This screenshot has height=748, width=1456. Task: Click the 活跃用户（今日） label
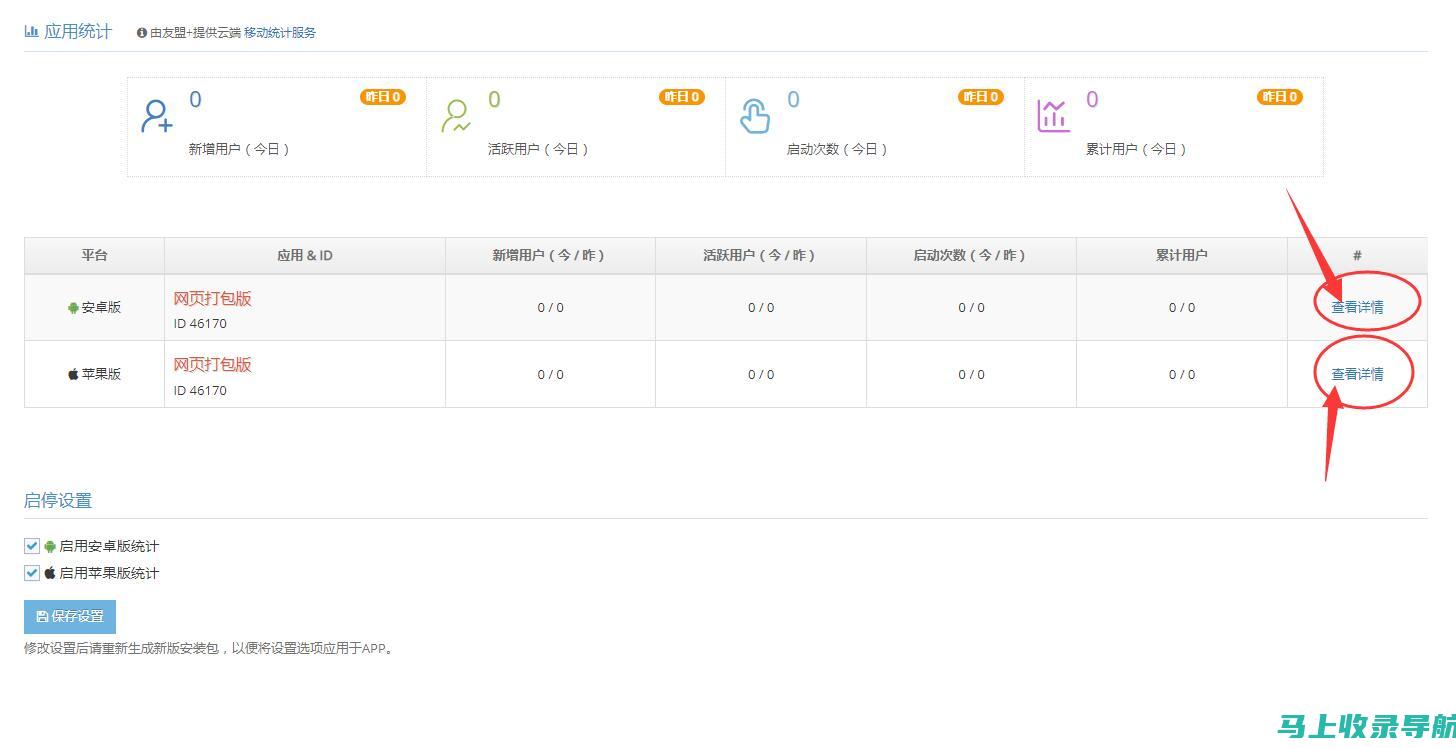tap(540, 149)
